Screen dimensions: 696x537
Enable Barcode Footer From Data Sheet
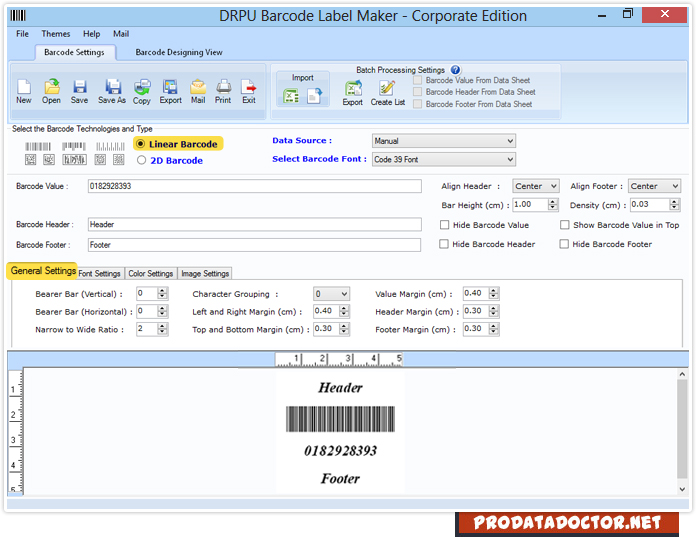click(418, 104)
